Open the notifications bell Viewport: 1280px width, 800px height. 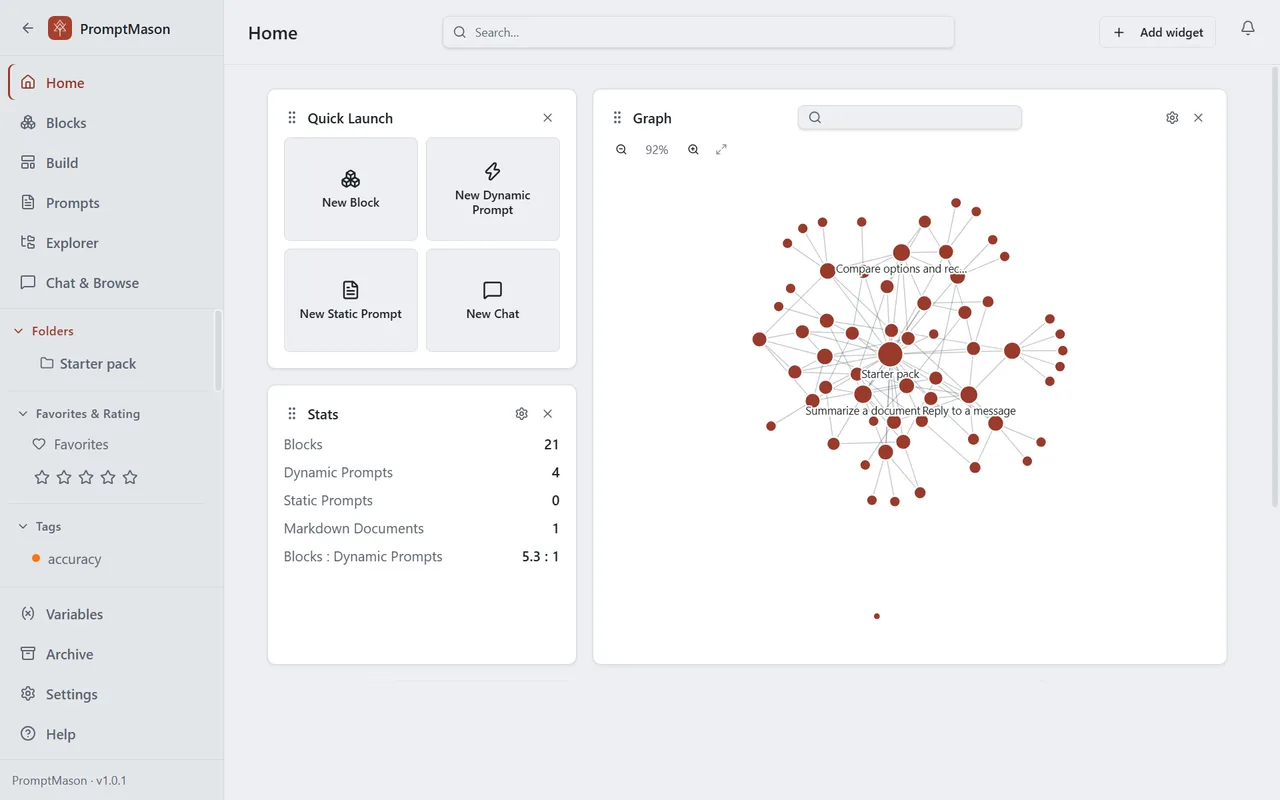click(1248, 28)
